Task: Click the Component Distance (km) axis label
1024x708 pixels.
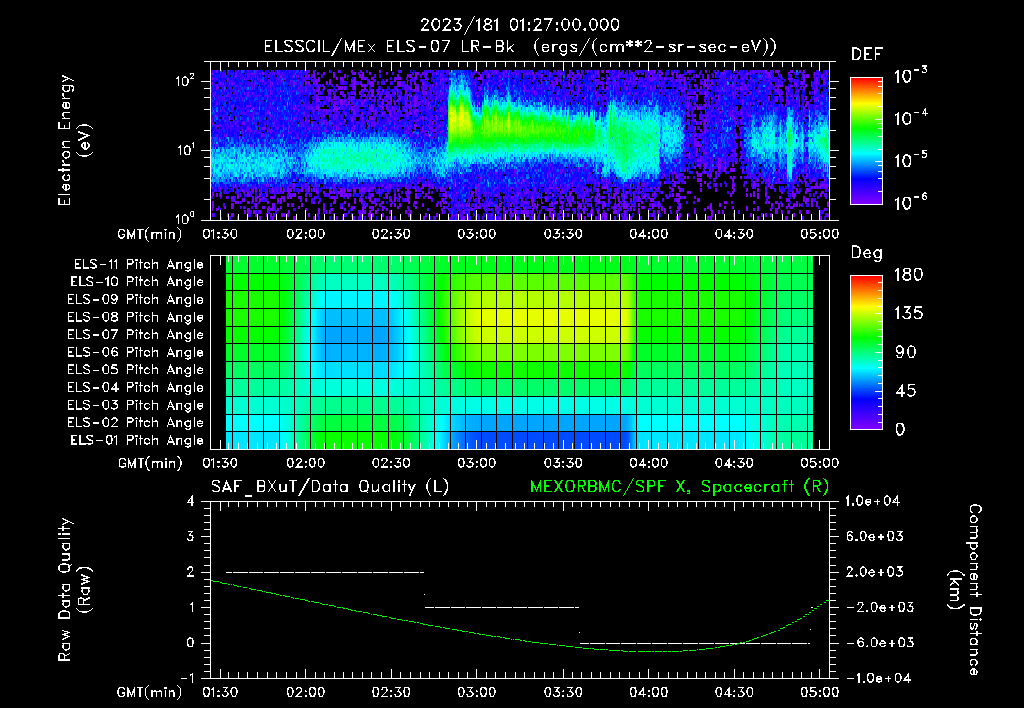Action: coord(965,589)
